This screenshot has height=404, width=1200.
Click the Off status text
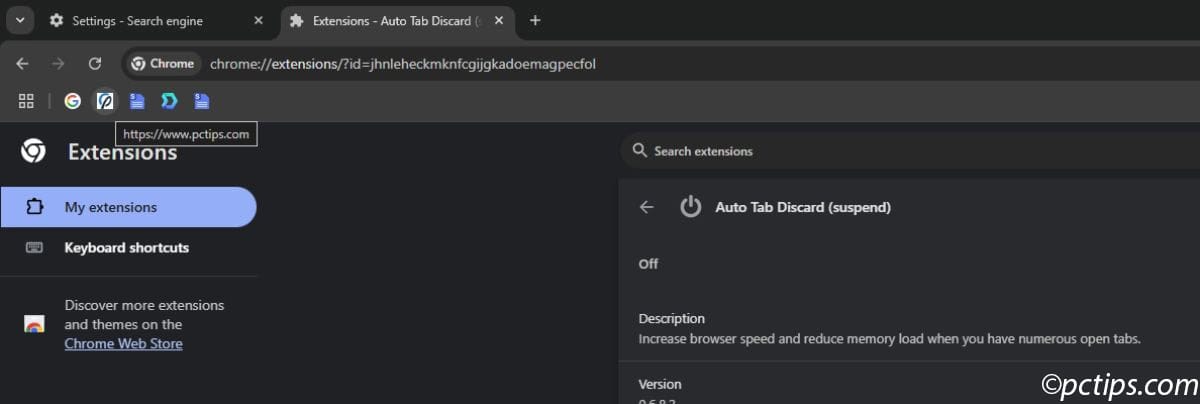[x=649, y=264]
